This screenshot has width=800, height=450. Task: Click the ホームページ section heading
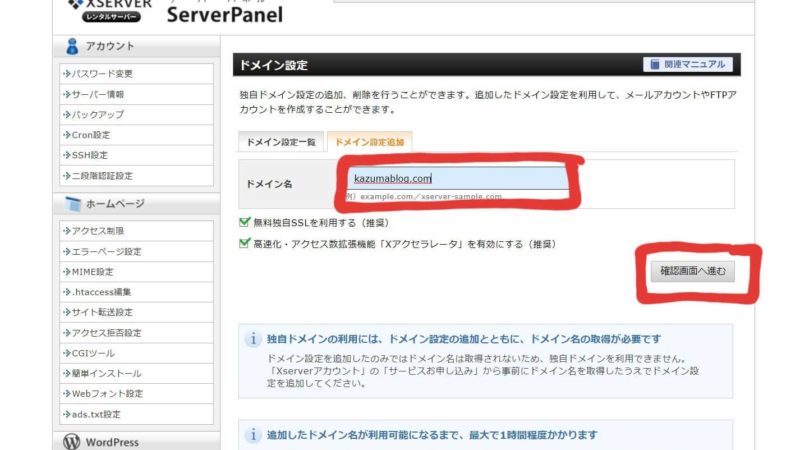pos(115,204)
